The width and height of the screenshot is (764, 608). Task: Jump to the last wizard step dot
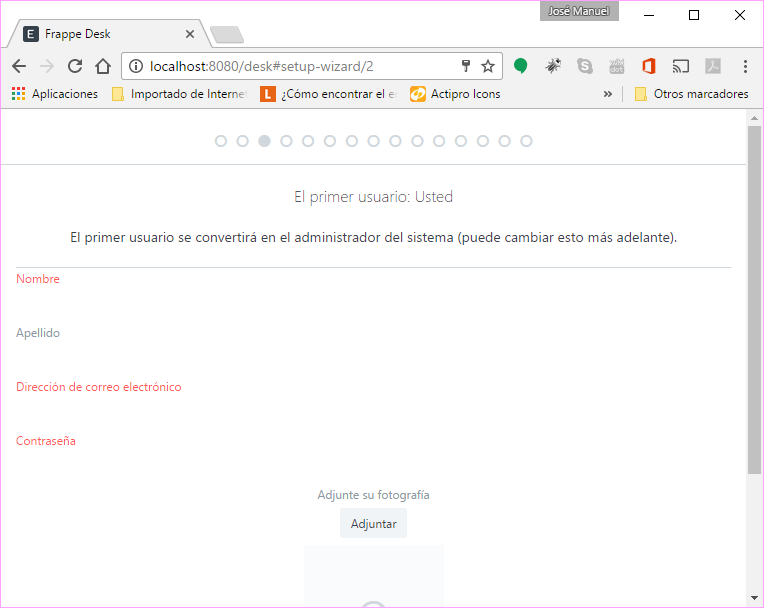[526, 141]
